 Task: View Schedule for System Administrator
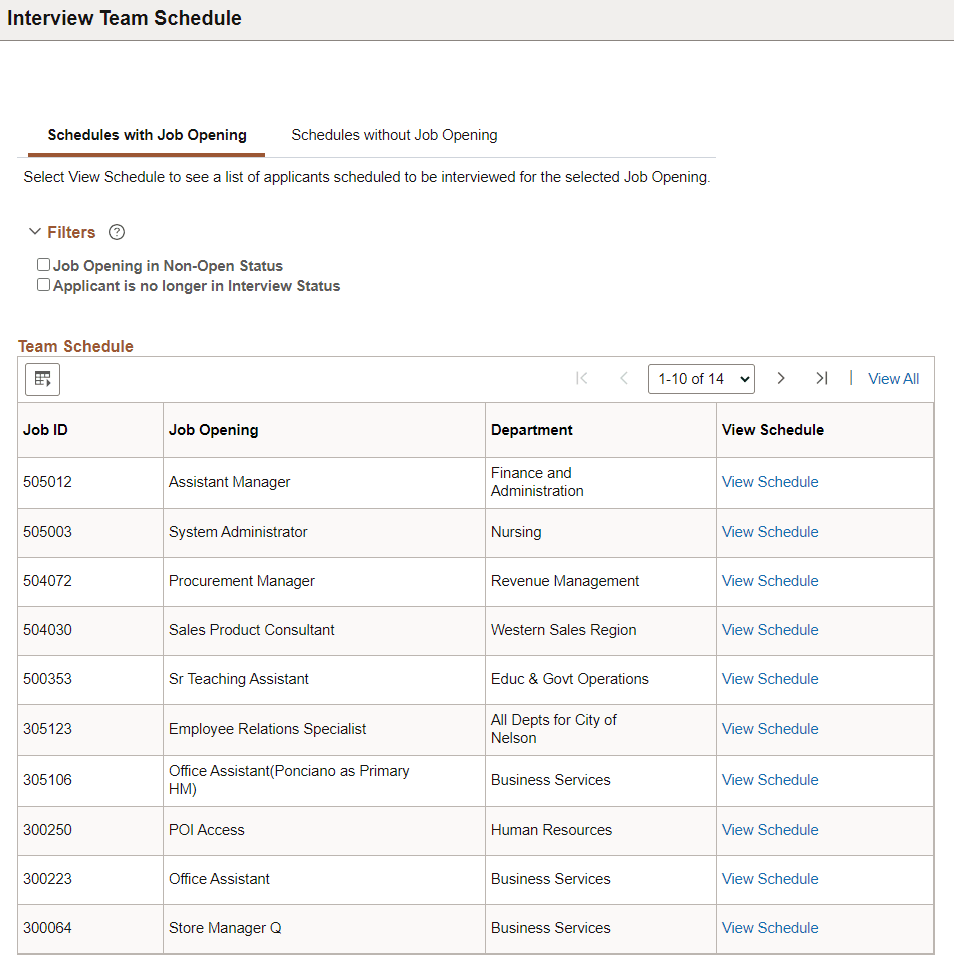(770, 532)
